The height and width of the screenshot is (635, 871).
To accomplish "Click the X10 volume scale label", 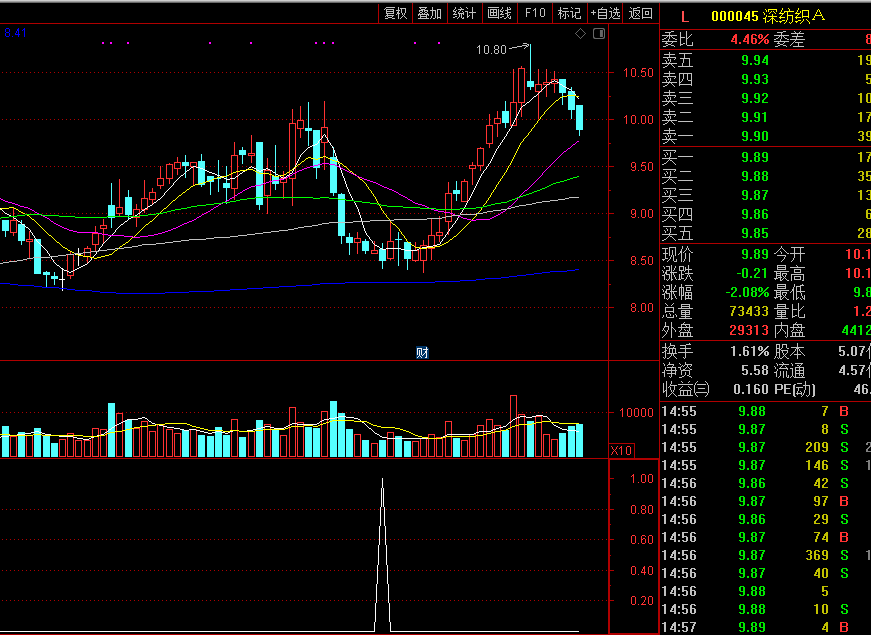I will coord(621,451).
